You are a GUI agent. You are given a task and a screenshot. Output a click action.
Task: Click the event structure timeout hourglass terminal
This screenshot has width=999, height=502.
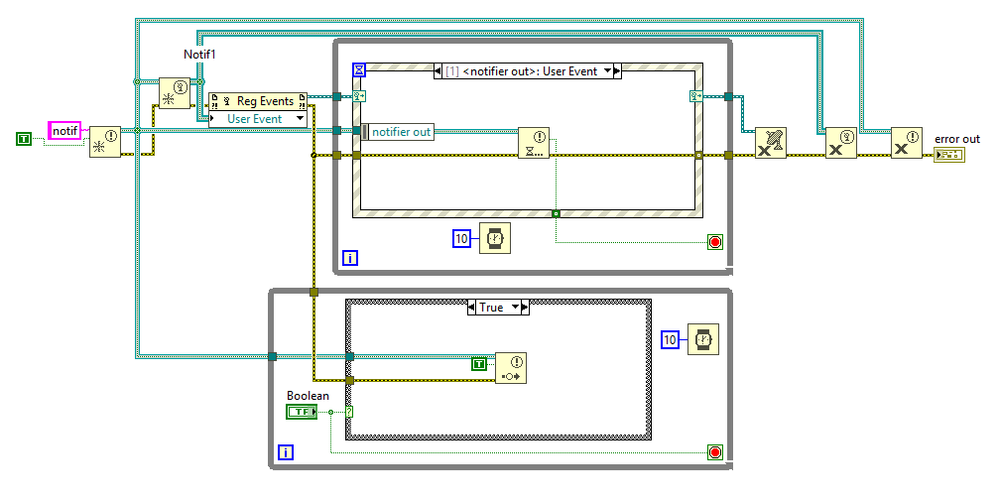pyautogui.click(x=359, y=70)
